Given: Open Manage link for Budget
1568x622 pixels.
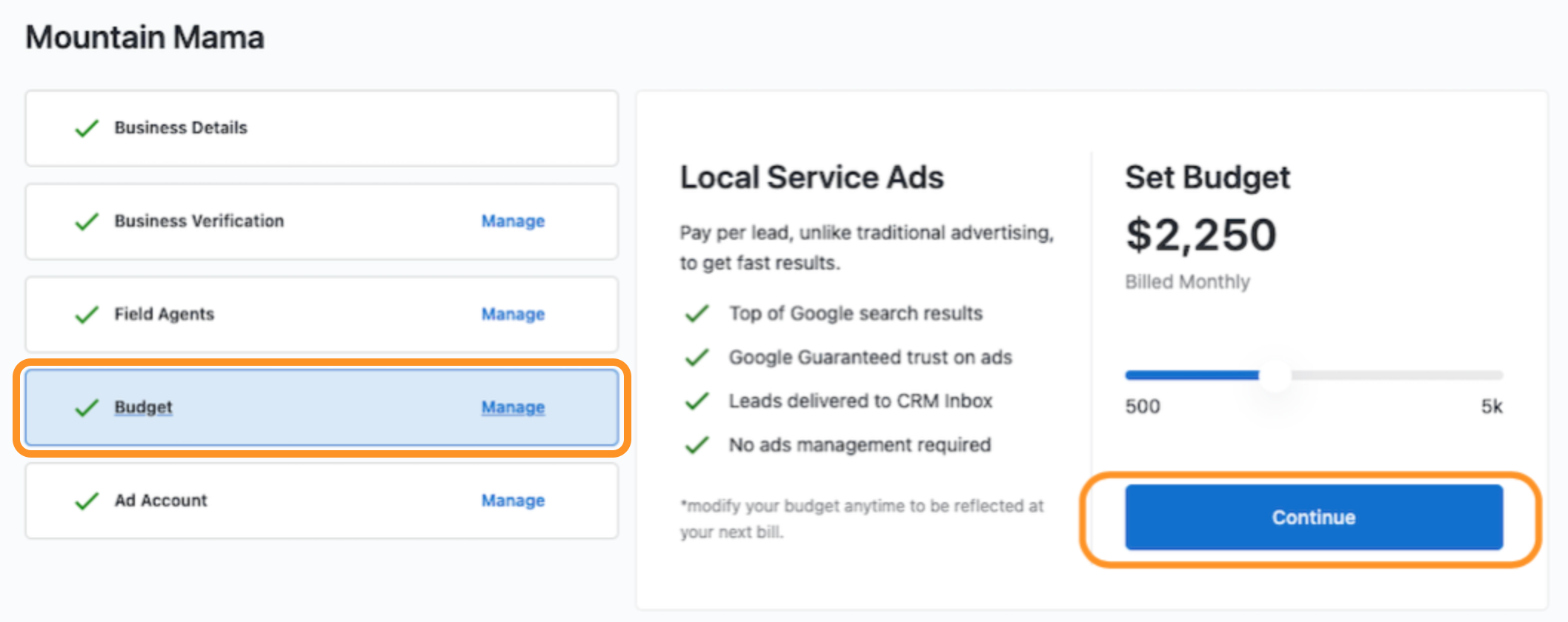Looking at the screenshot, I should [x=513, y=408].
